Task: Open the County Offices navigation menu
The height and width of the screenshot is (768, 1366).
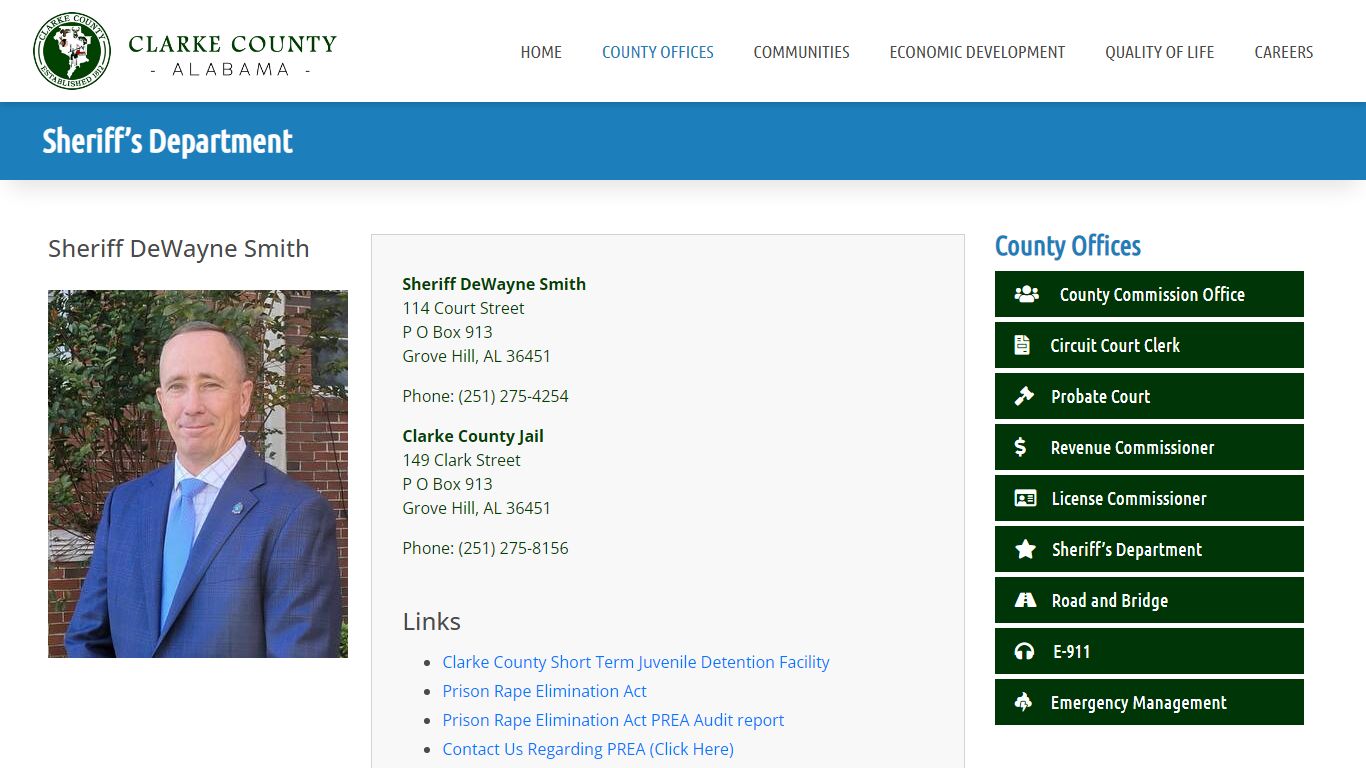Action: click(657, 52)
